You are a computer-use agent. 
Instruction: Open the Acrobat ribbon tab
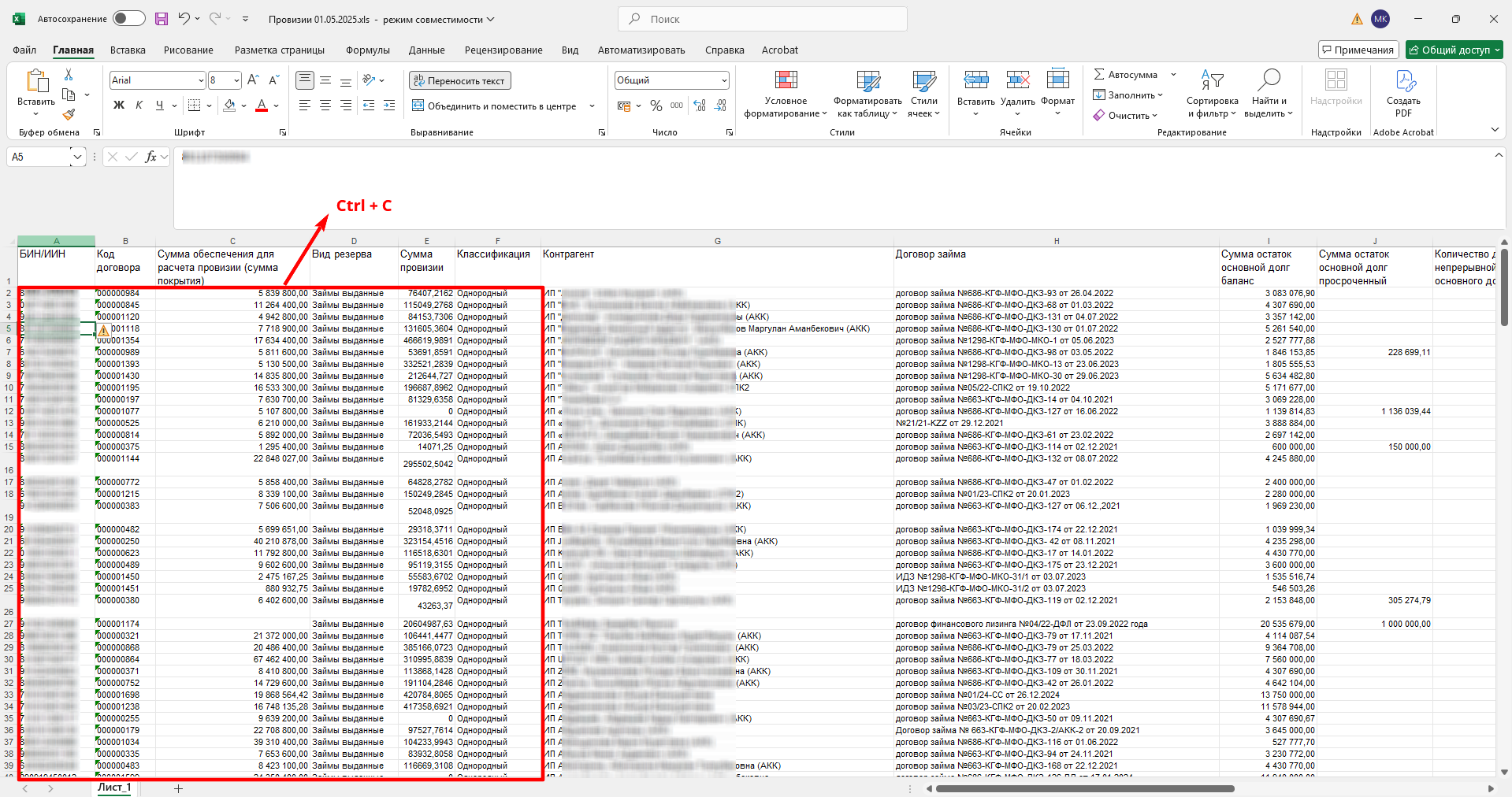780,50
